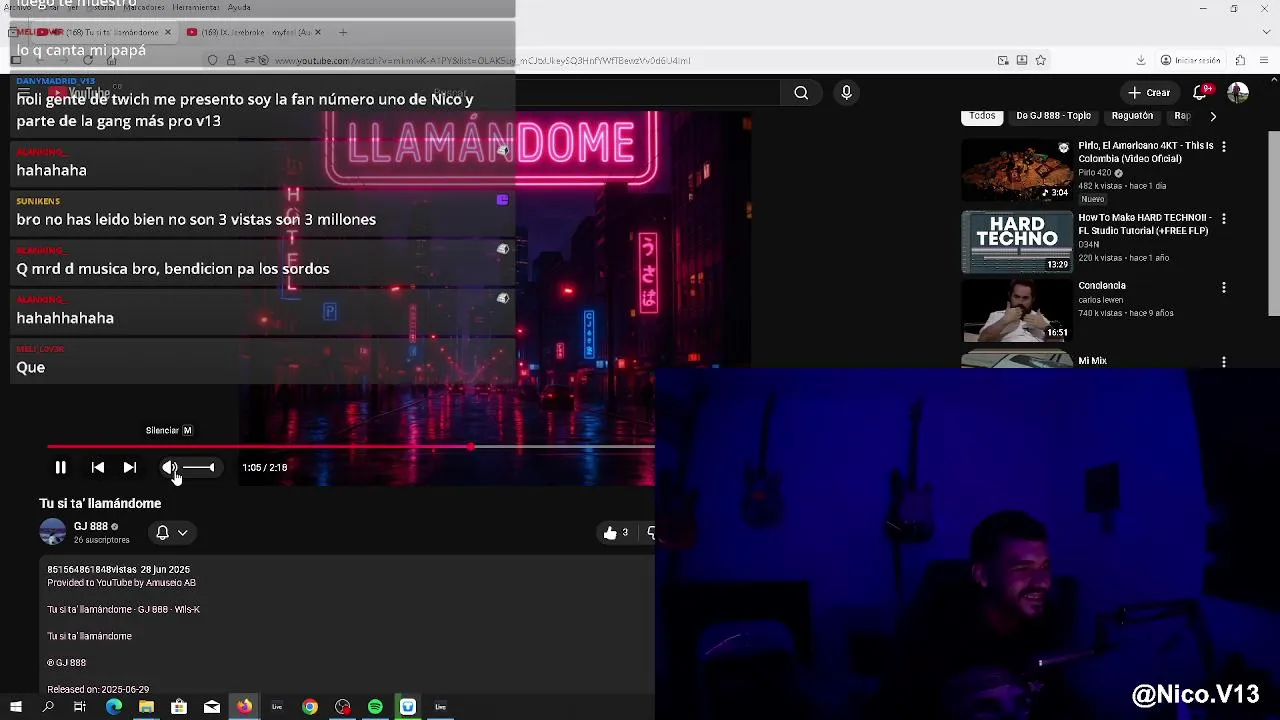Open Firefox extensions puzzle icon
This screenshot has width=1280, height=720.
pyautogui.click(x=1240, y=60)
